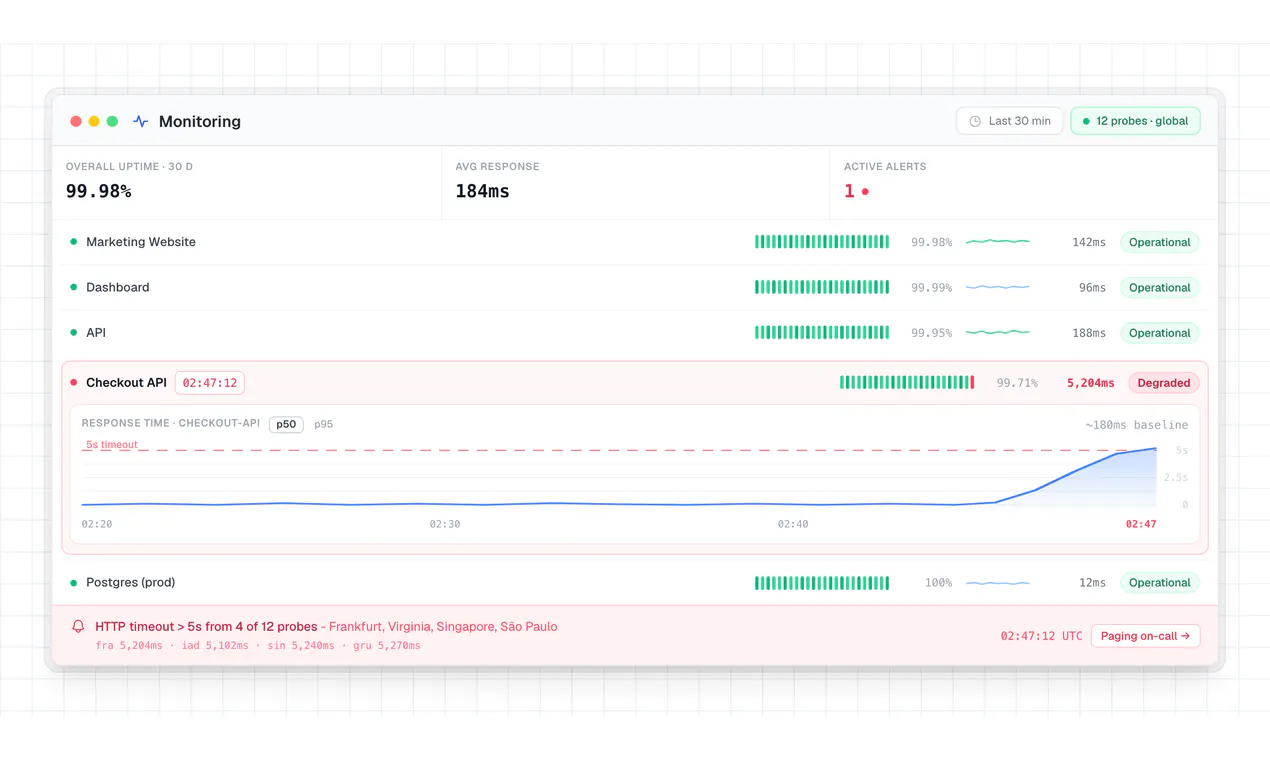The image size is (1270, 760).
Task: Click the 02:40 tick on chart axis
Action: 793,524
